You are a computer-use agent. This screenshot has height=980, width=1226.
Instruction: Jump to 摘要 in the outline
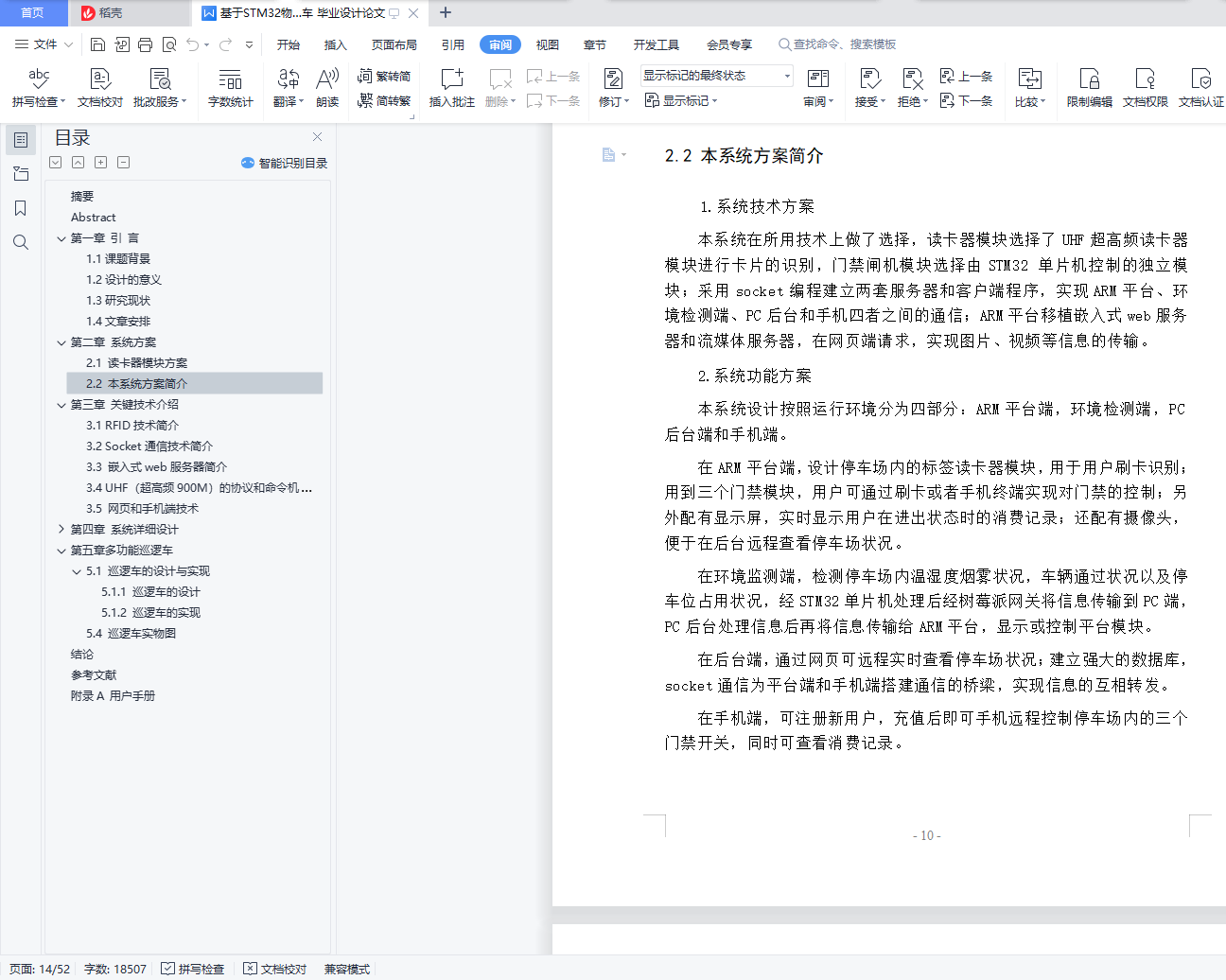[82, 197]
